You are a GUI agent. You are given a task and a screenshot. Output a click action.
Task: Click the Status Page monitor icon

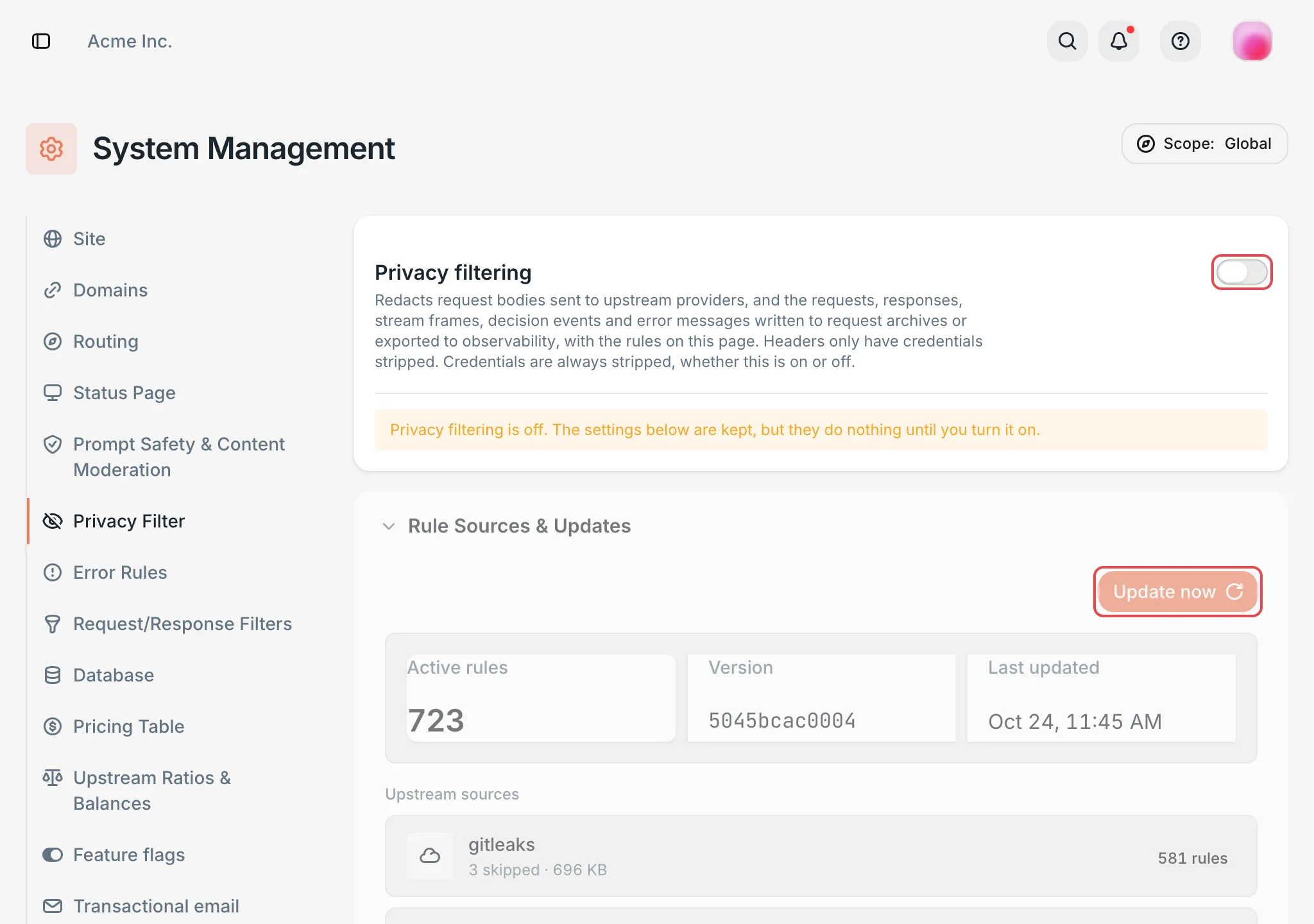click(x=53, y=393)
